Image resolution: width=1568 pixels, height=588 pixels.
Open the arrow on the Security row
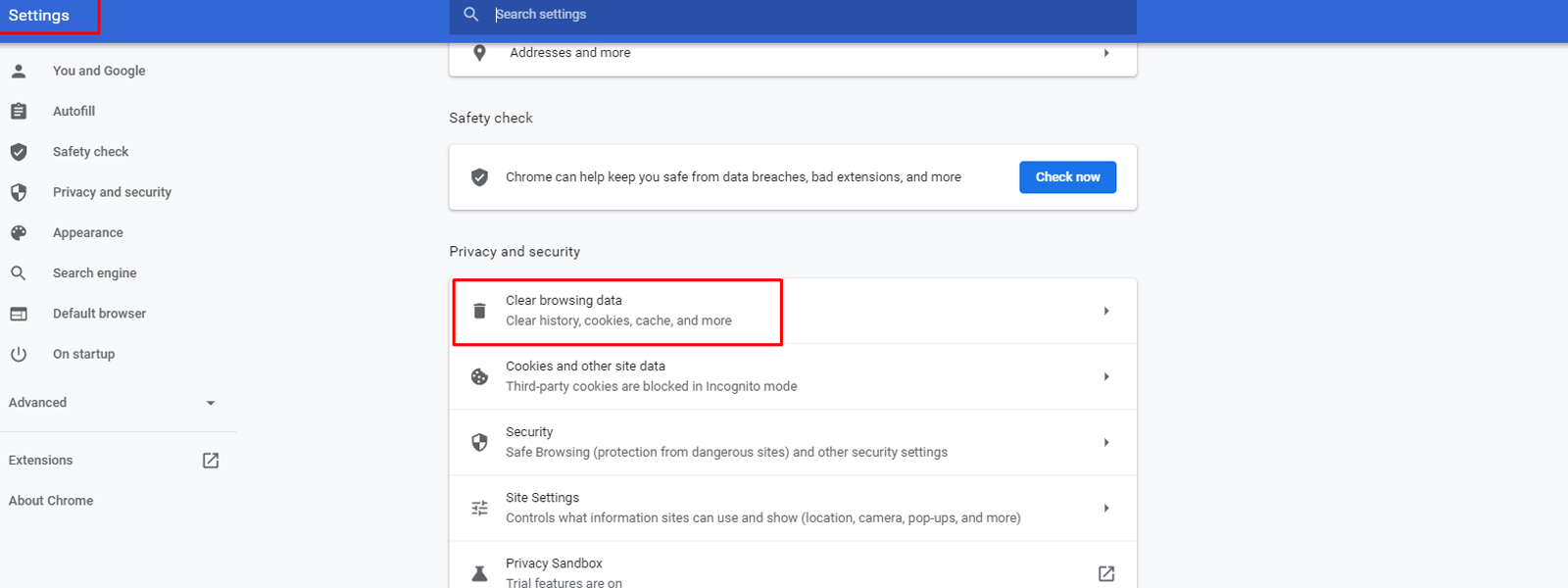tap(1106, 442)
